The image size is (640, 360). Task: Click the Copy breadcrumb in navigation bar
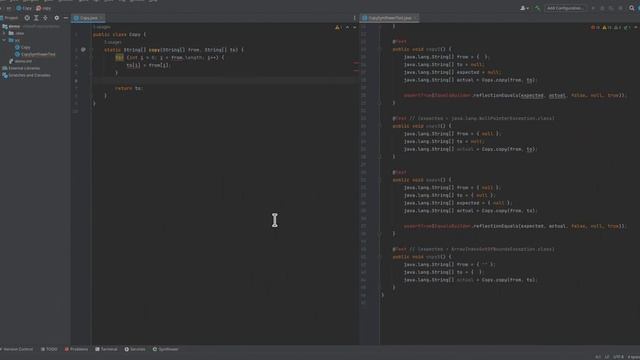tap(24, 8)
